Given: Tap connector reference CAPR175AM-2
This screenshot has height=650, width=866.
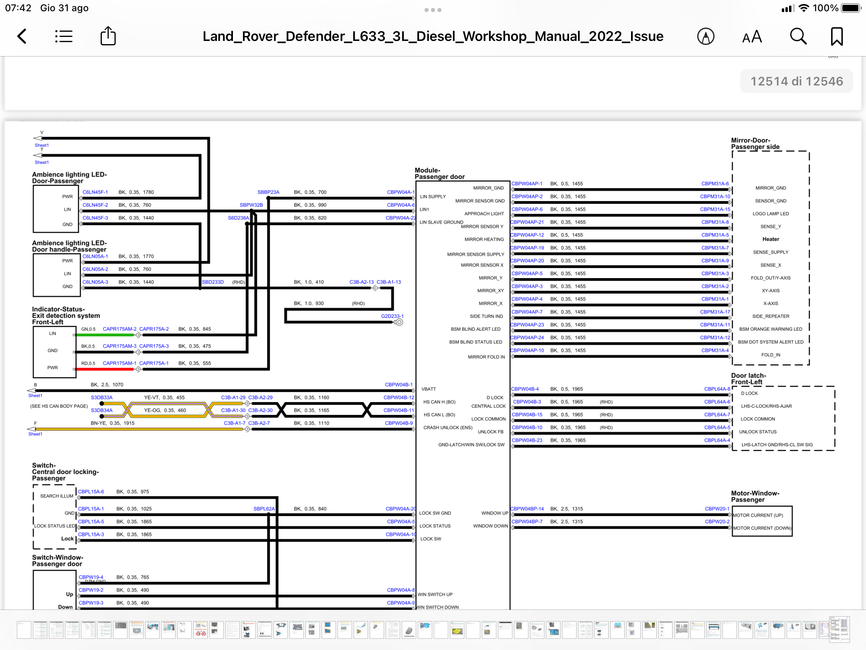Looking at the screenshot, I should (x=119, y=329).
